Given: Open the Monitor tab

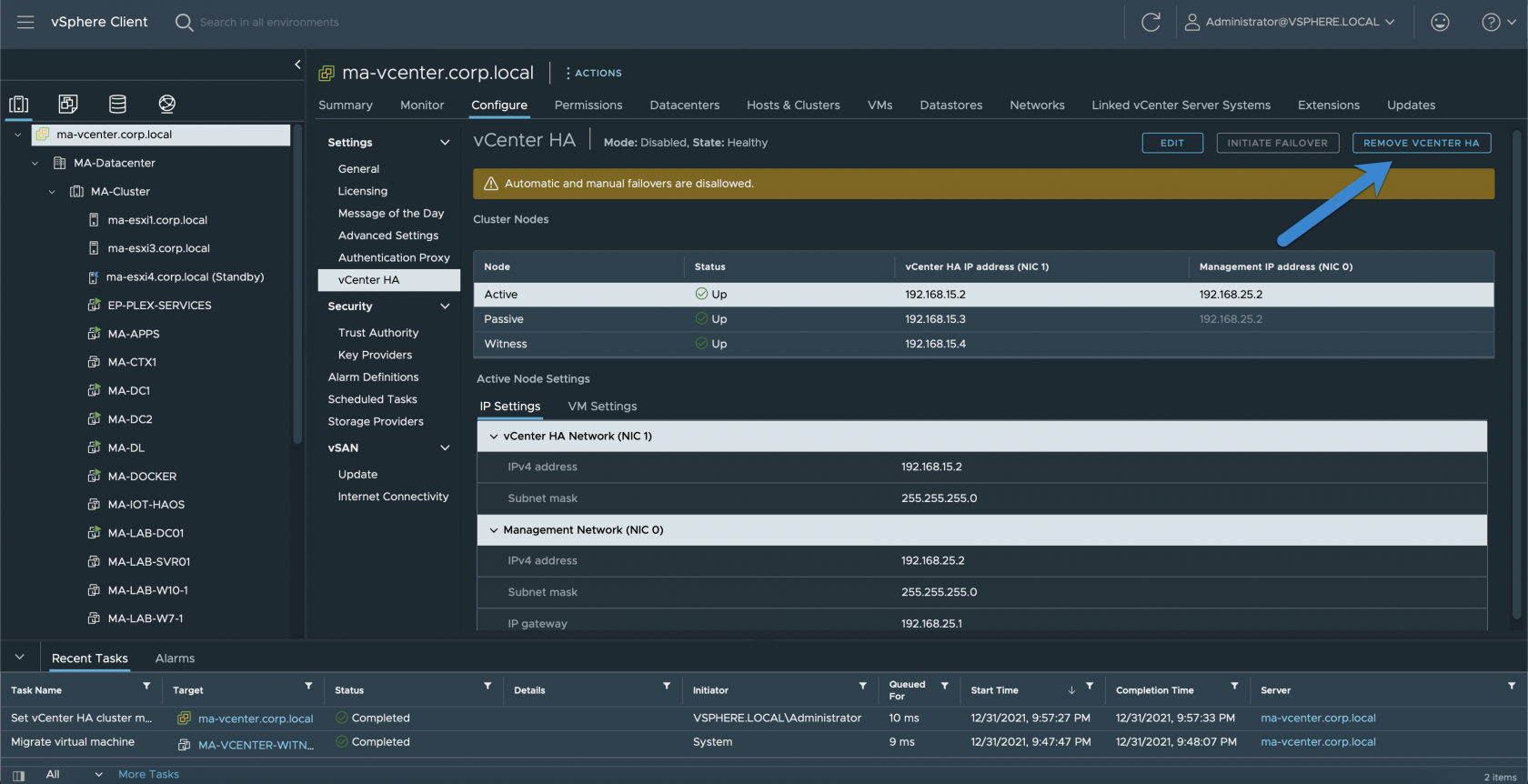Looking at the screenshot, I should click(x=422, y=106).
